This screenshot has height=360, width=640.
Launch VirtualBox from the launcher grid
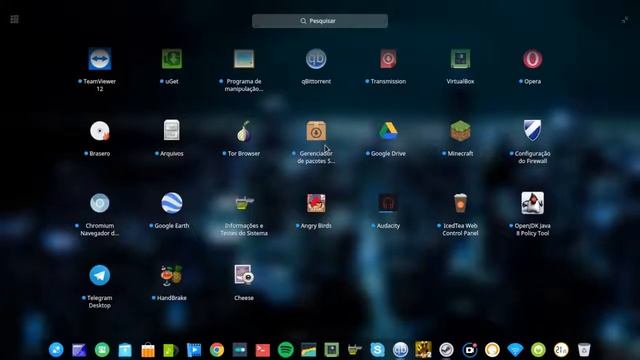click(x=460, y=59)
